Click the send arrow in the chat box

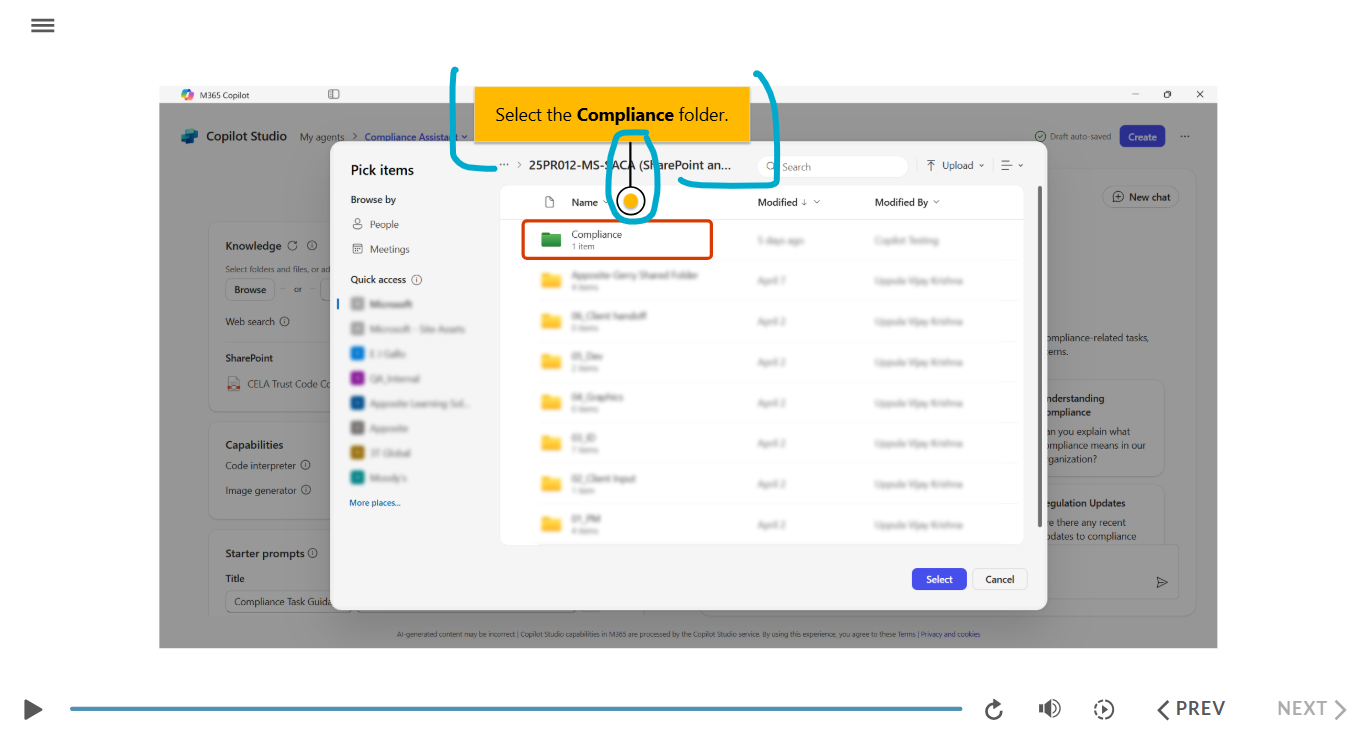pyautogui.click(x=1162, y=582)
